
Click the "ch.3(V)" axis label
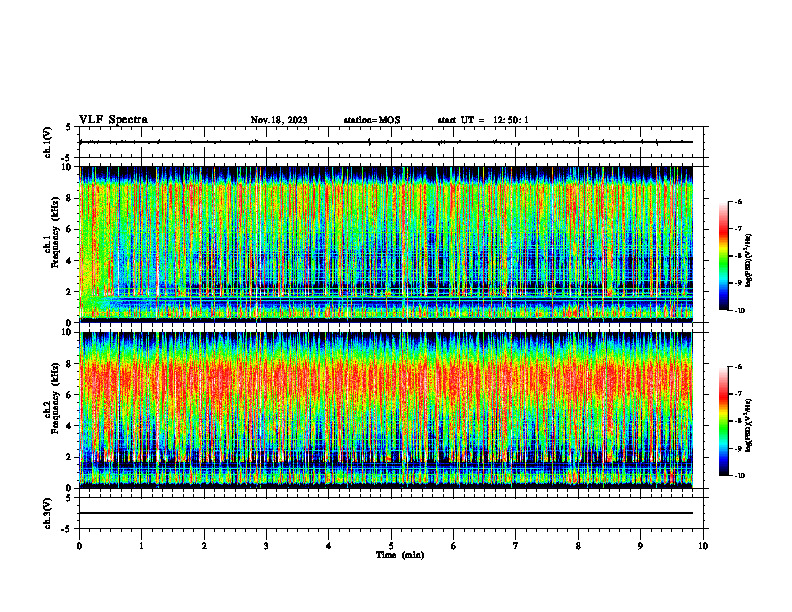[47, 513]
